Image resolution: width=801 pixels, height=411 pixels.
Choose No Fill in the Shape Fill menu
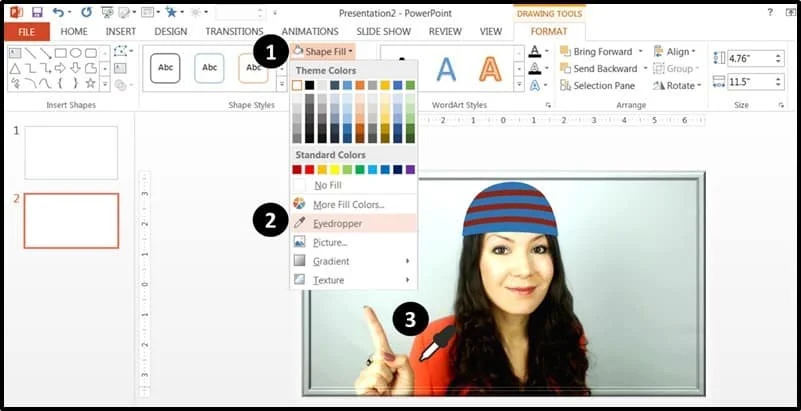coord(354,185)
